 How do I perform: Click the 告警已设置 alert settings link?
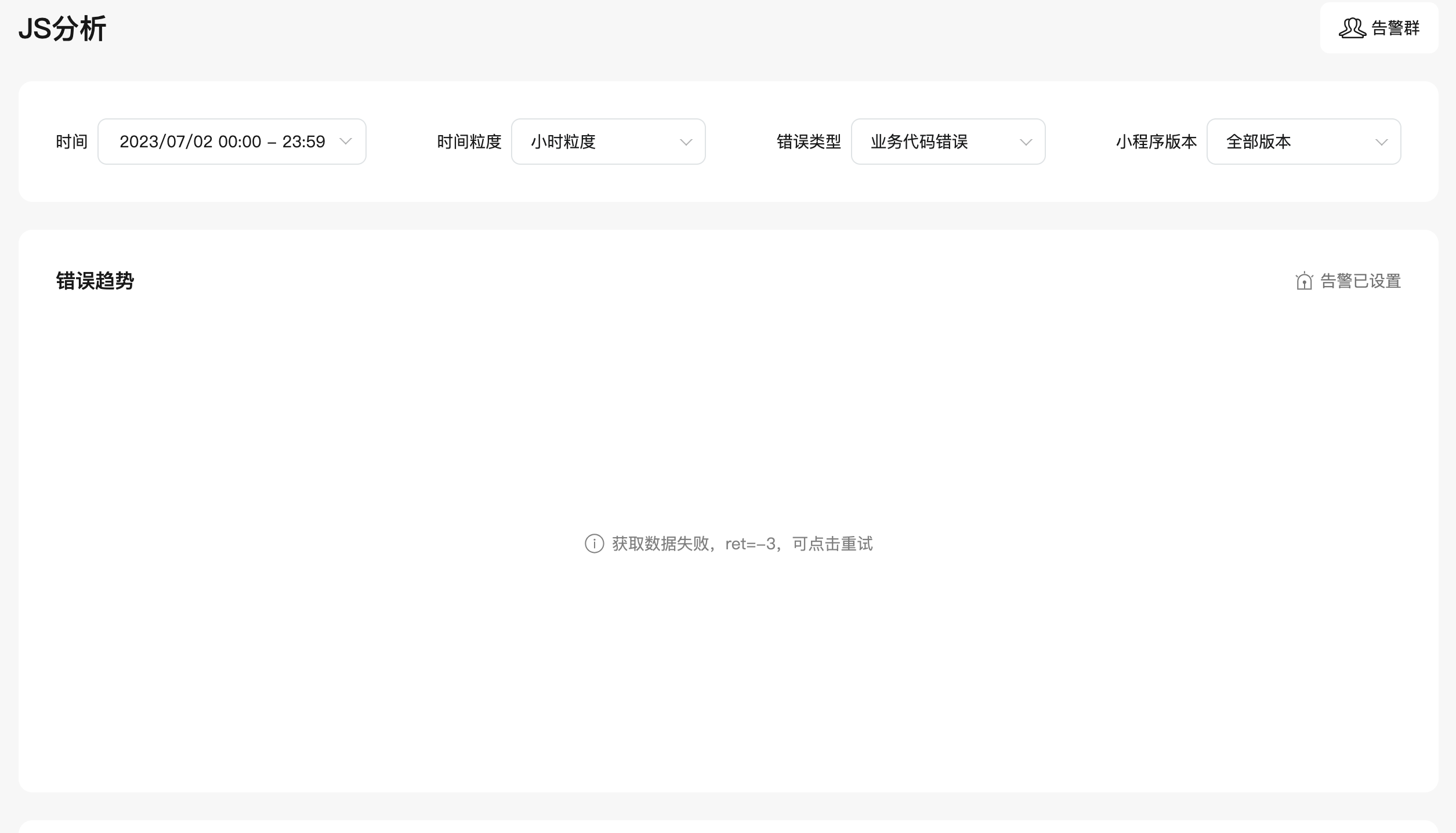click(x=1360, y=281)
